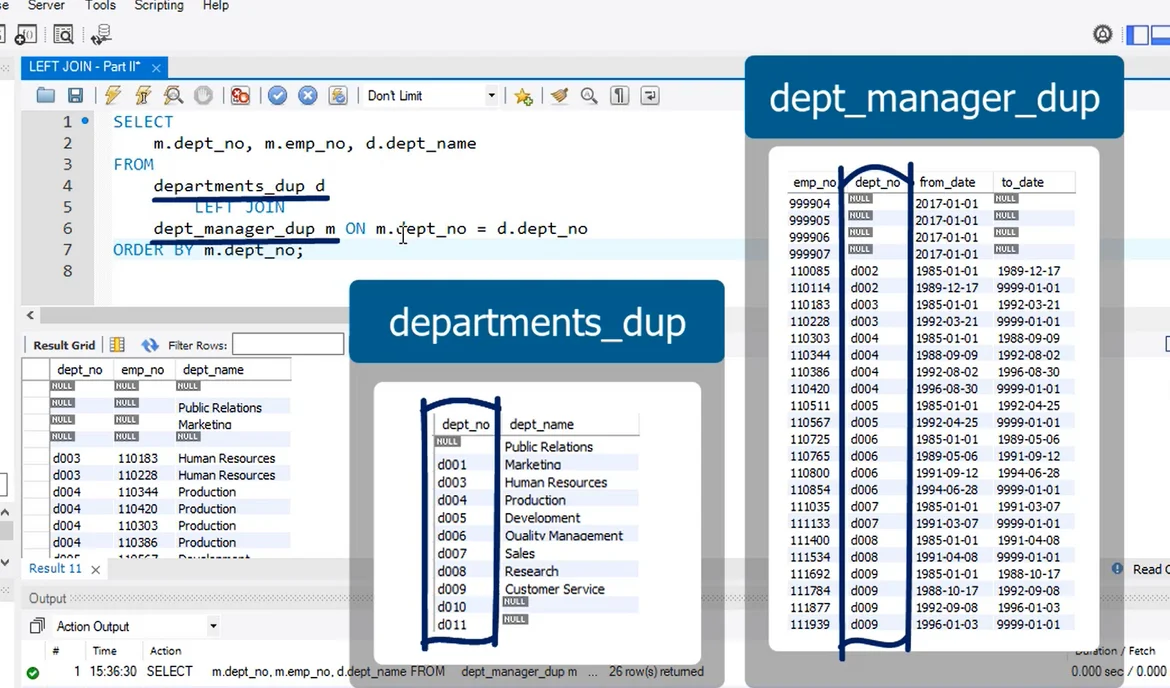Beautify the query with the broom icon
The width and height of the screenshot is (1170, 688).
click(559, 96)
